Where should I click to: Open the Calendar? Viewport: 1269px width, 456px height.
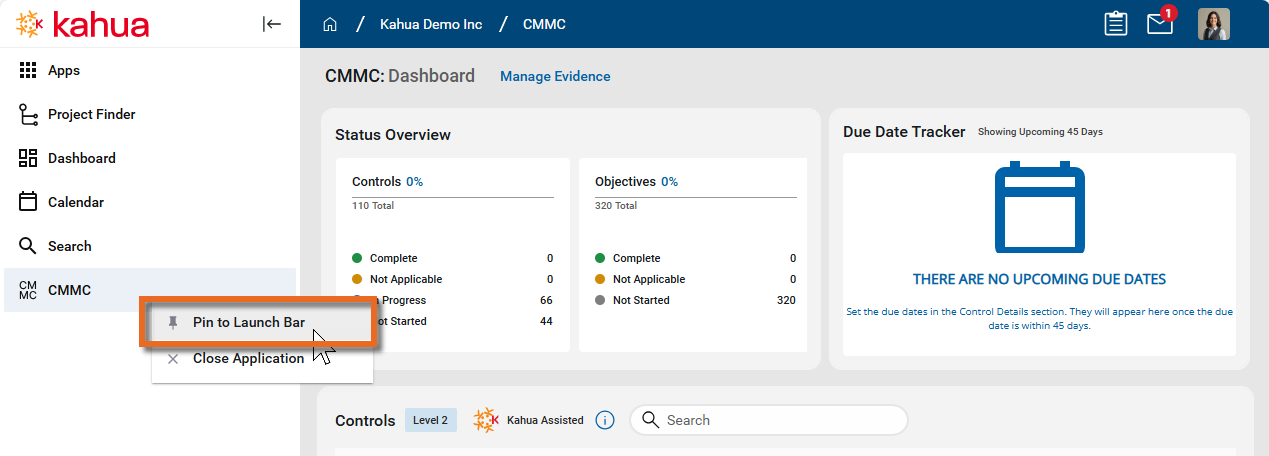click(x=76, y=202)
